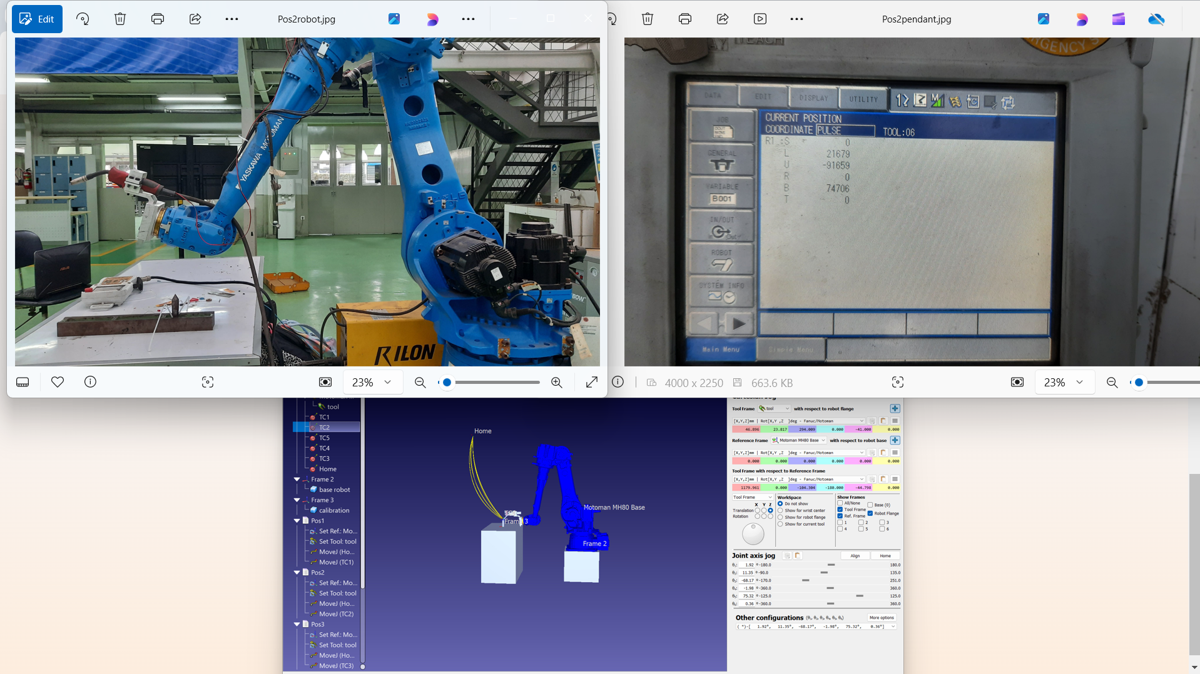
Task: Favorite Pos2robot.jpg with the heart icon
Action: click(57, 382)
